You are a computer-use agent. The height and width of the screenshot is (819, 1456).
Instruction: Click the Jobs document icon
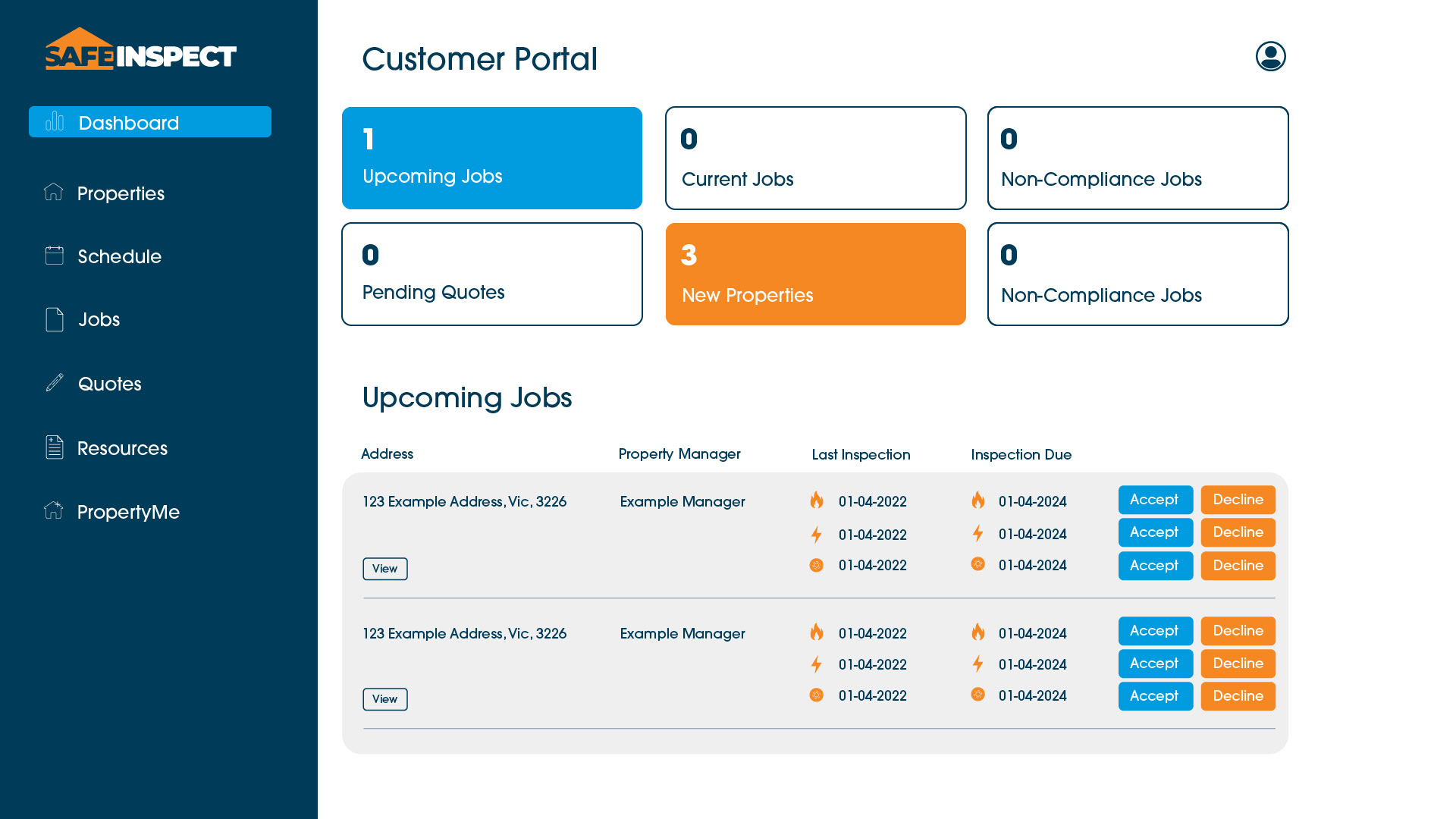click(x=54, y=319)
